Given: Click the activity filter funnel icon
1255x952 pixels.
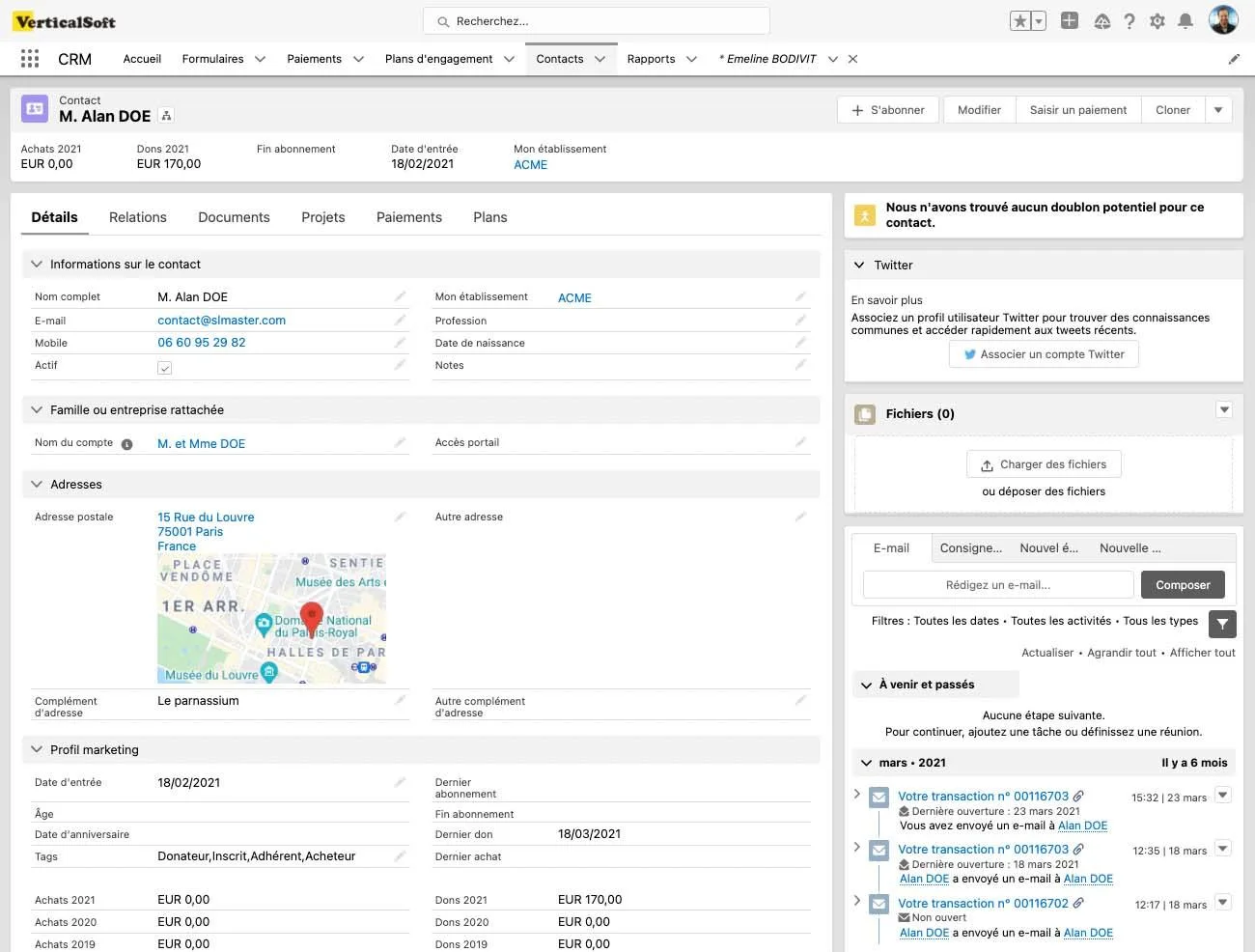Looking at the screenshot, I should [1222, 624].
